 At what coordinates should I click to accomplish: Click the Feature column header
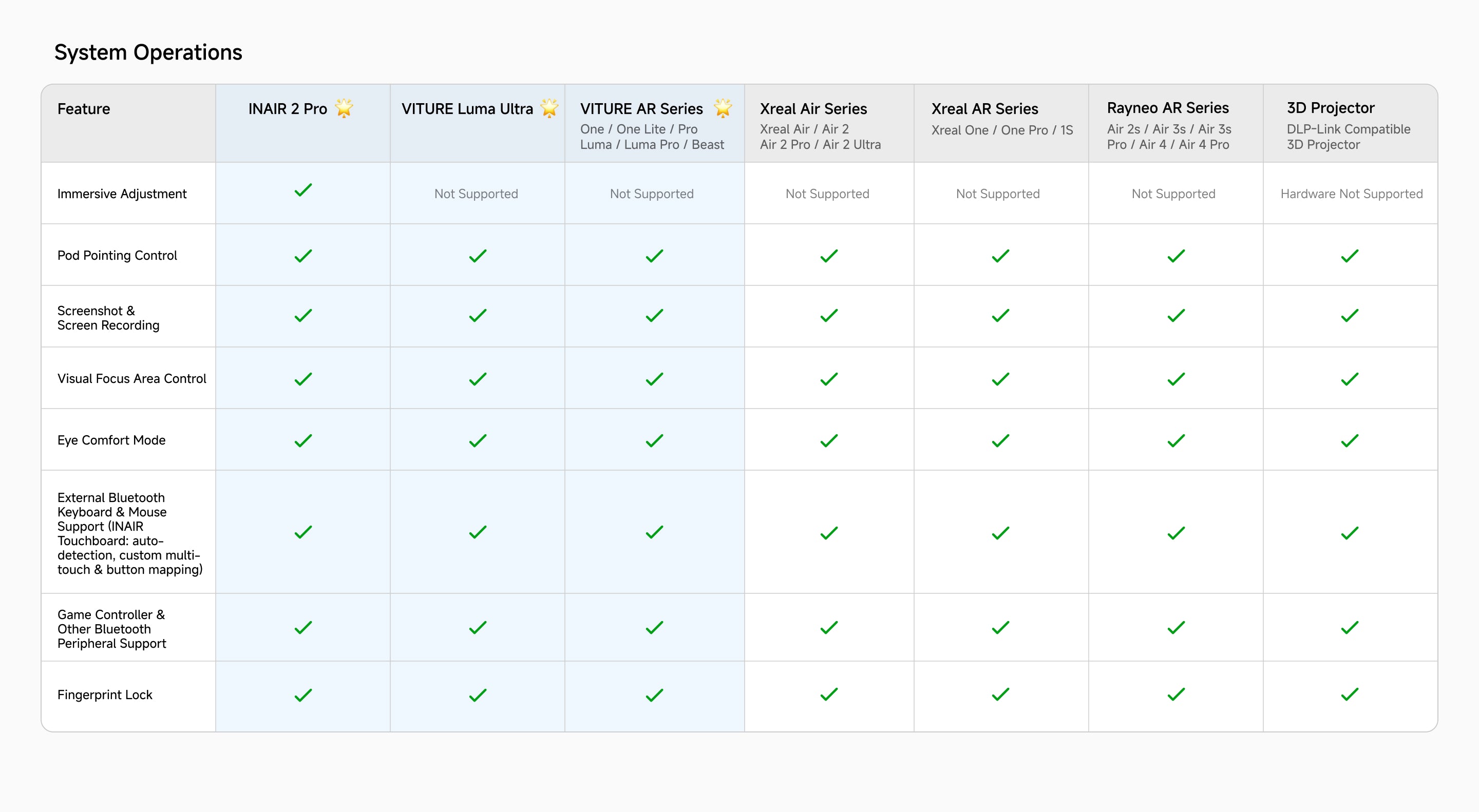(x=84, y=109)
